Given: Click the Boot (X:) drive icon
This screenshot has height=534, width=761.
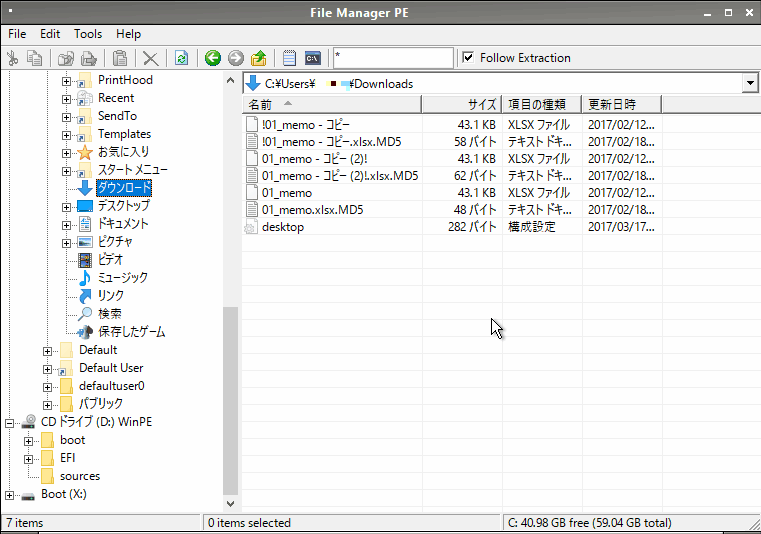Looking at the screenshot, I should [29, 495].
